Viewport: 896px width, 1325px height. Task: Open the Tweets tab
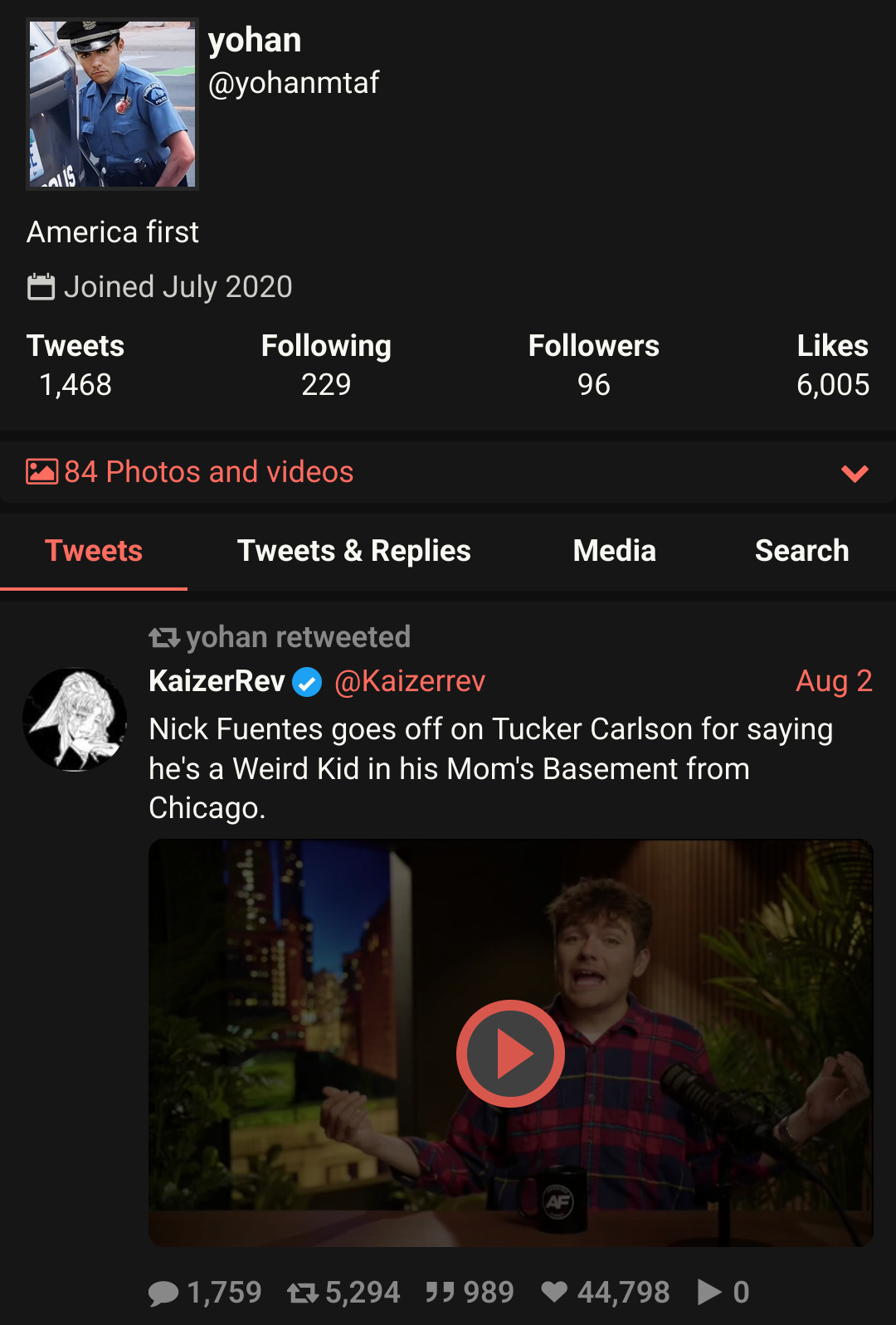(94, 551)
